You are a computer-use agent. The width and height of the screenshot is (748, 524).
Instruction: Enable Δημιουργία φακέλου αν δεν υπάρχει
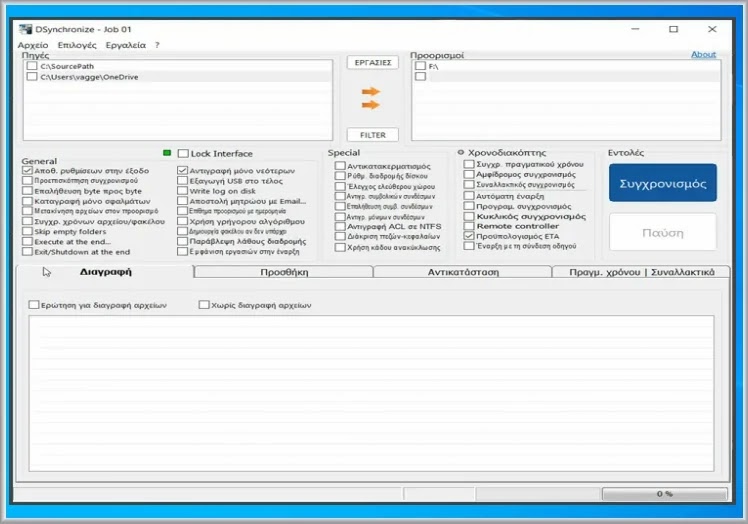click(x=182, y=231)
